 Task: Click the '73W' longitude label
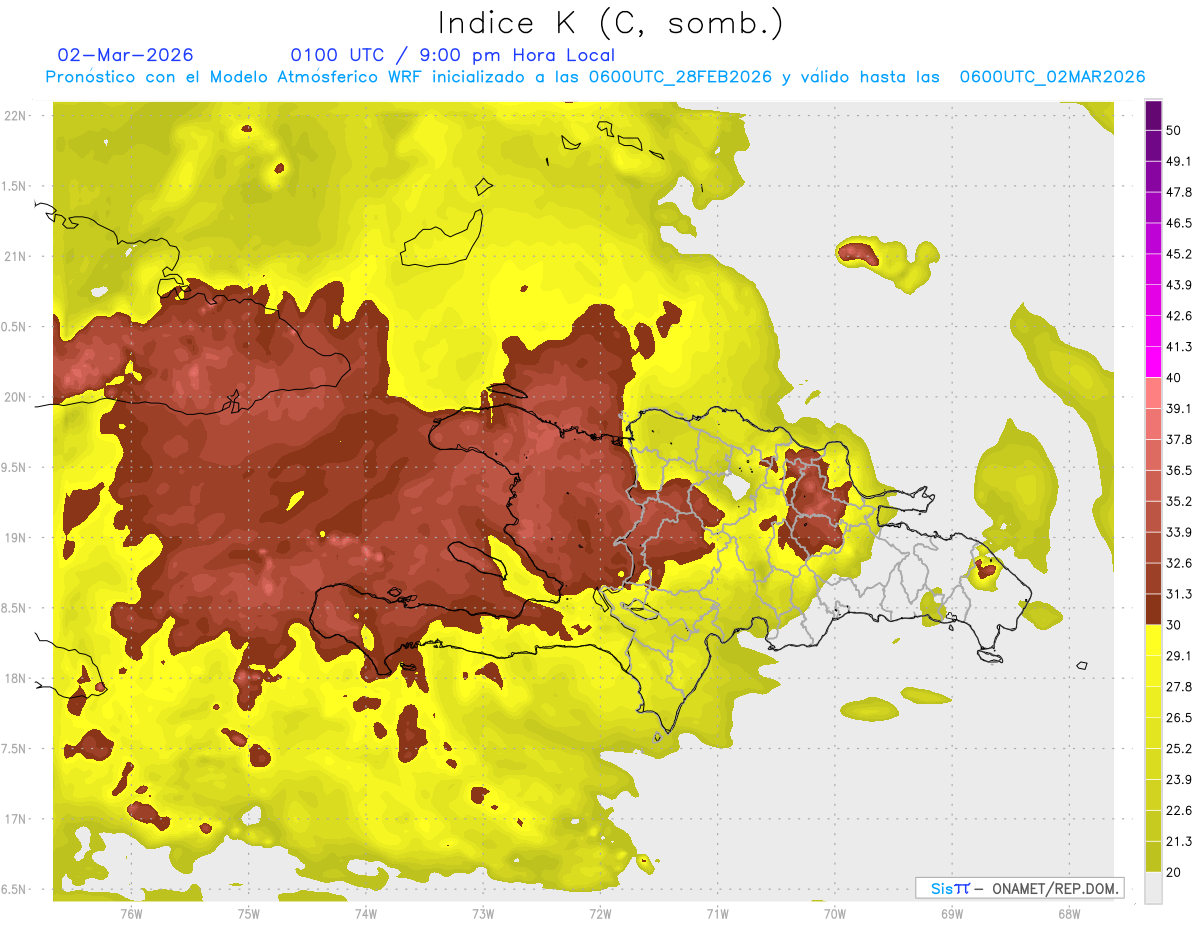483,913
